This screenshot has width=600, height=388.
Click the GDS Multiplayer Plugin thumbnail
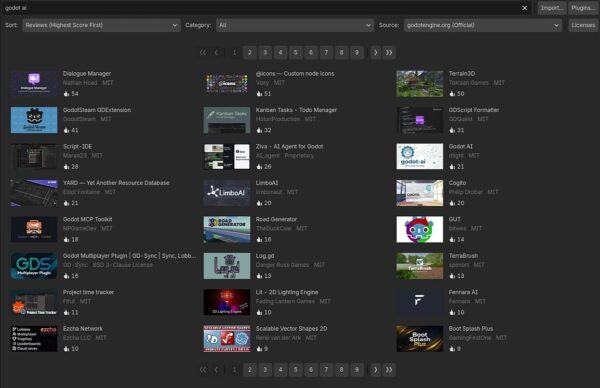pos(34,266)
